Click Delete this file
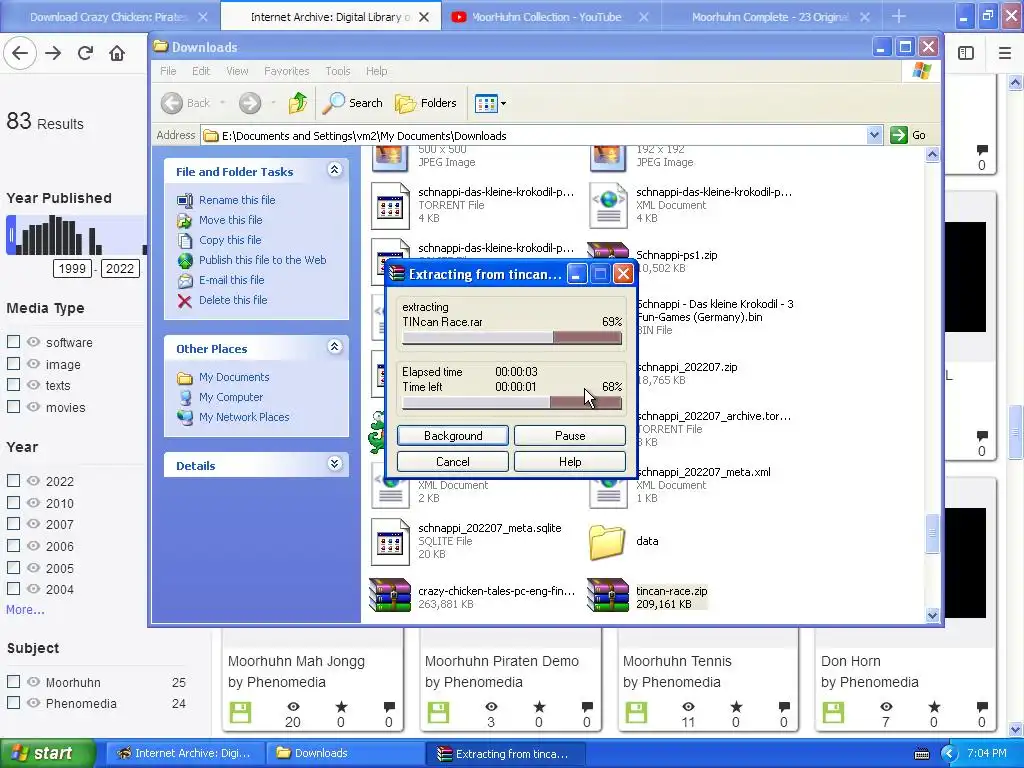1024x768 pixels. point(233,300)
